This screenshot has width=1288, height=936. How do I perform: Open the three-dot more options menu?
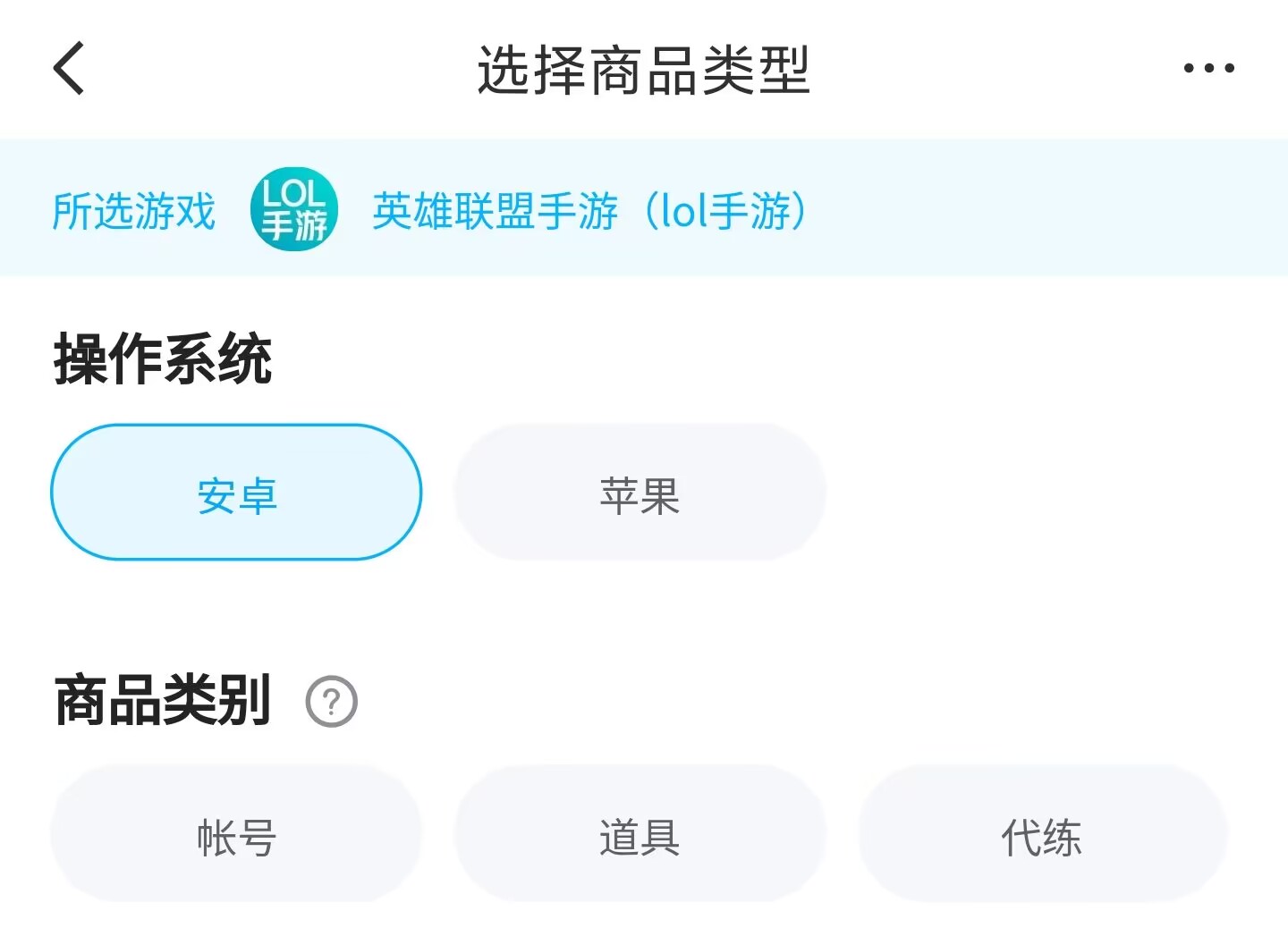tap(1208, 68)
